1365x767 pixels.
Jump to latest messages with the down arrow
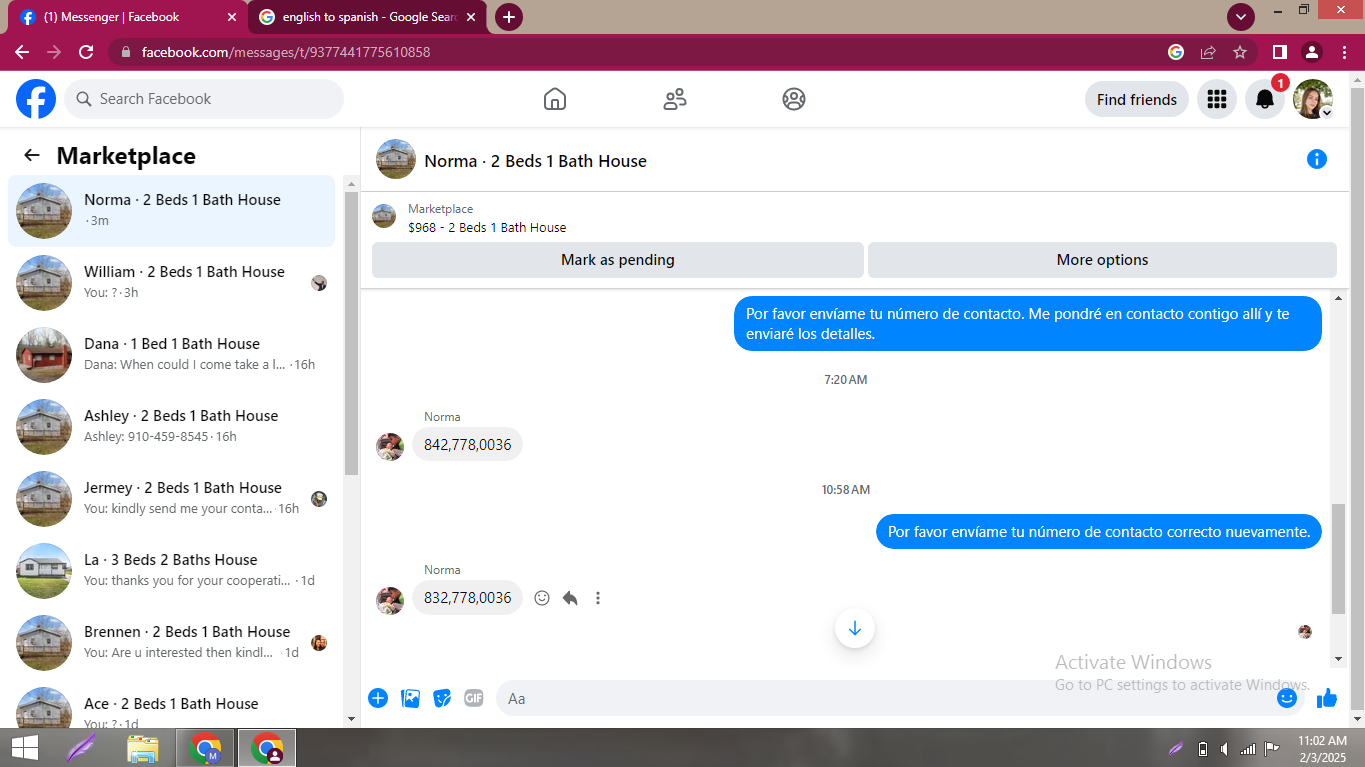pyautogui.click(x=855, y=629)
